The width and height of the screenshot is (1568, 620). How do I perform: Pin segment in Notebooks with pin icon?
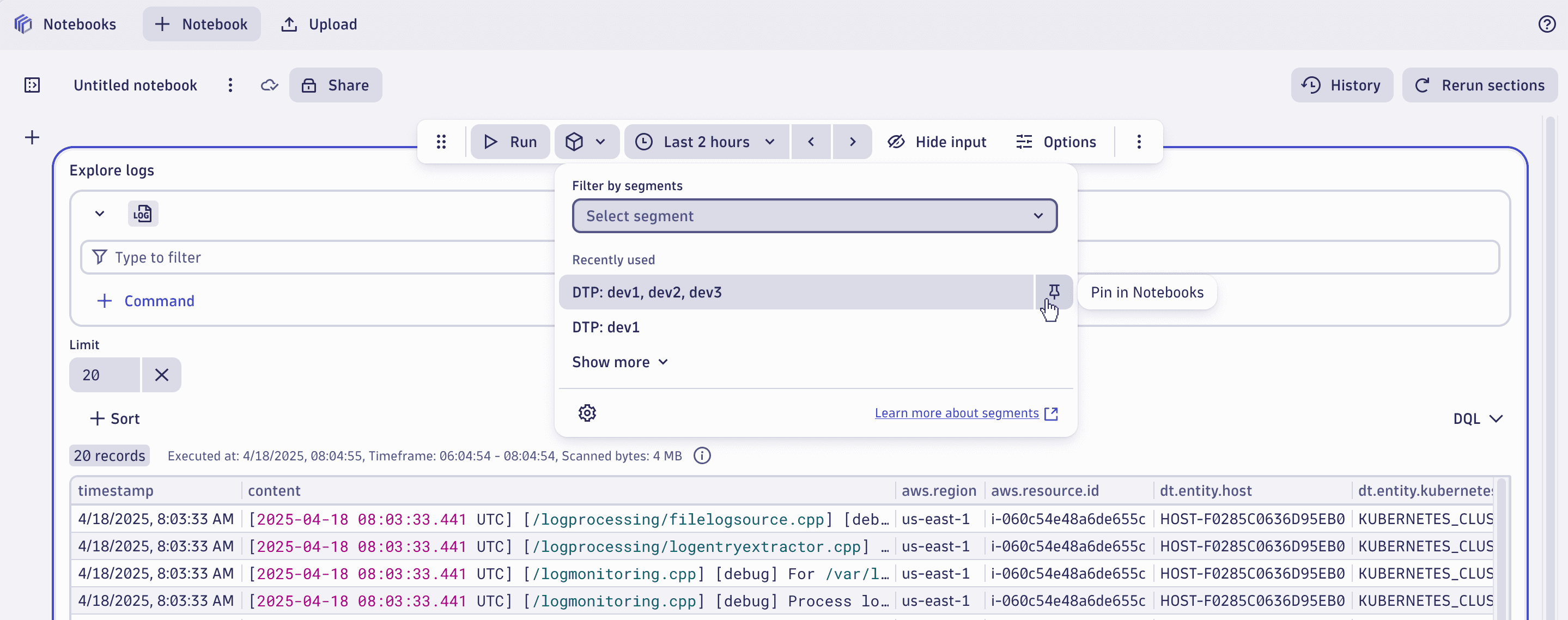click(1054, 292)
